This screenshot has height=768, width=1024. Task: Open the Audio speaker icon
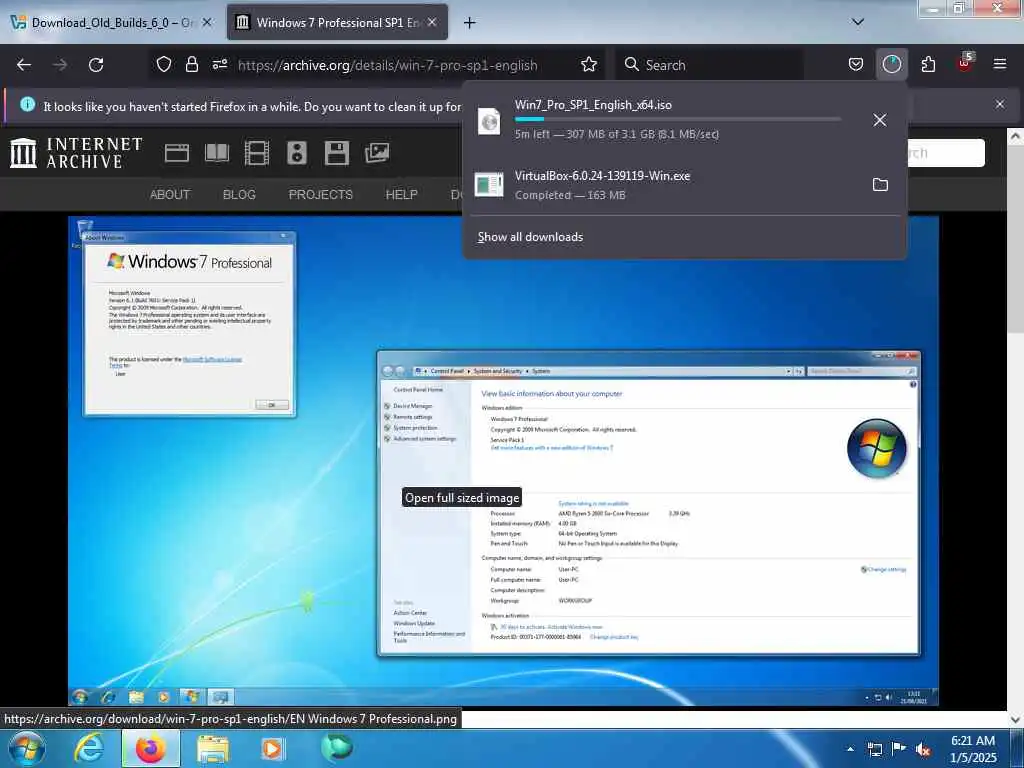pos(296,153)
